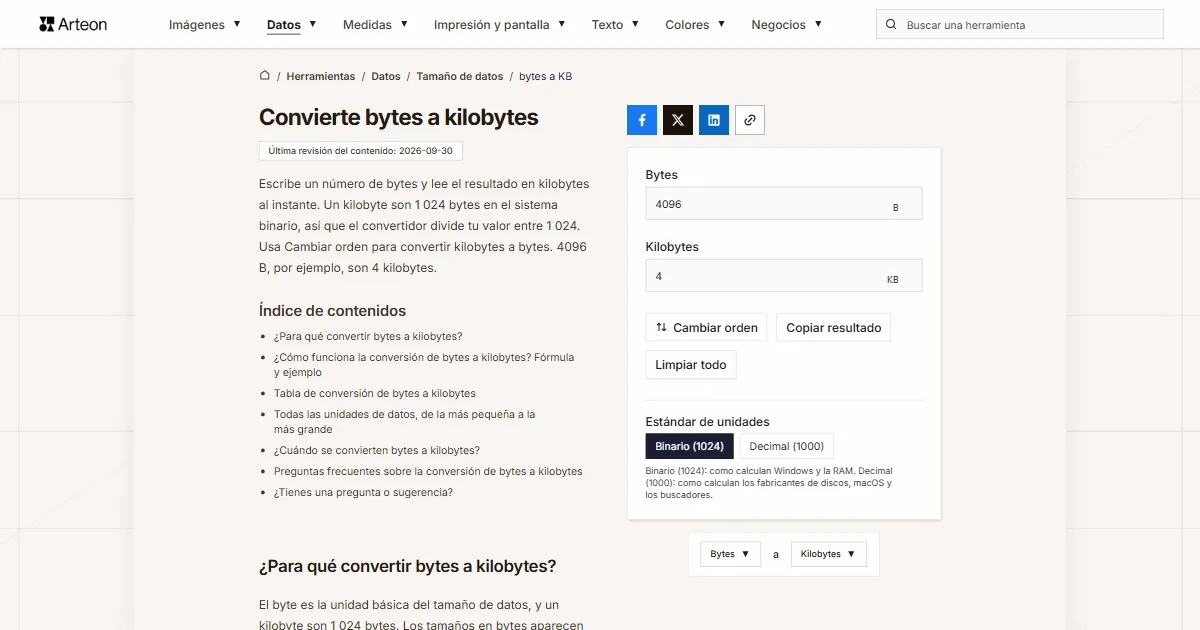Jump to ¿Cómo funciona la conversión section
Screen dimensions: 1200x630
click(424, 365)
